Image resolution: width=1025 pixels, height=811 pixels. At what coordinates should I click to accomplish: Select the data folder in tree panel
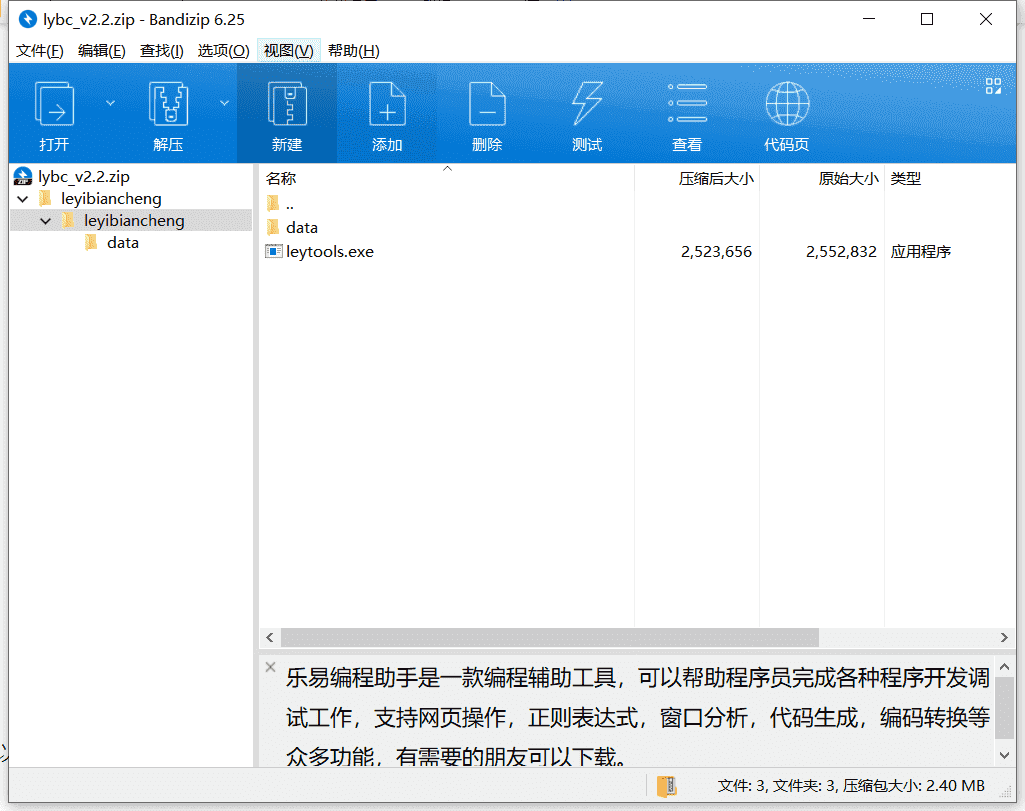123,243
